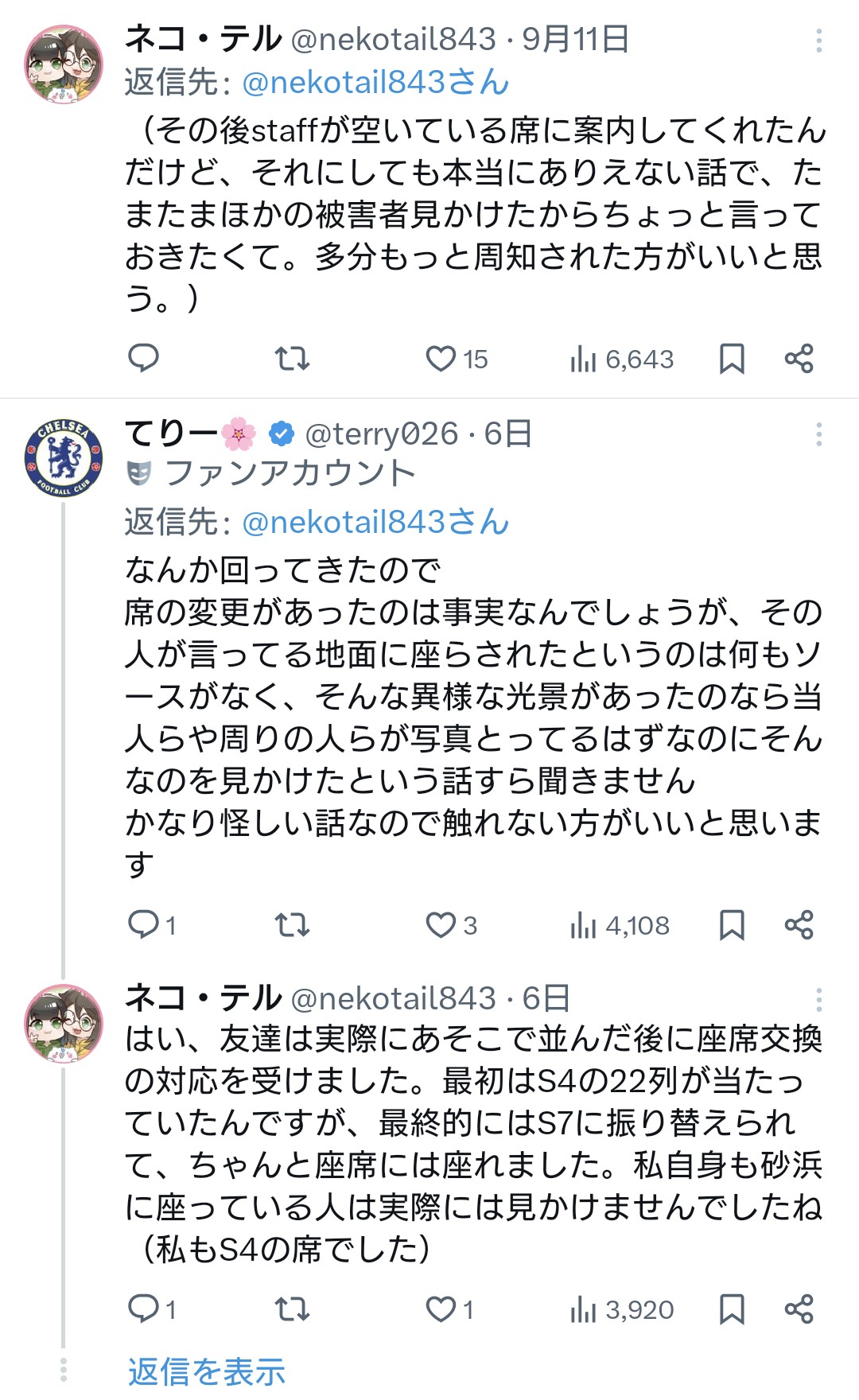The image size is (859, 1400).
Task: Share てりー's tweet
Action: pyautogui.click(x=799, y=925)
